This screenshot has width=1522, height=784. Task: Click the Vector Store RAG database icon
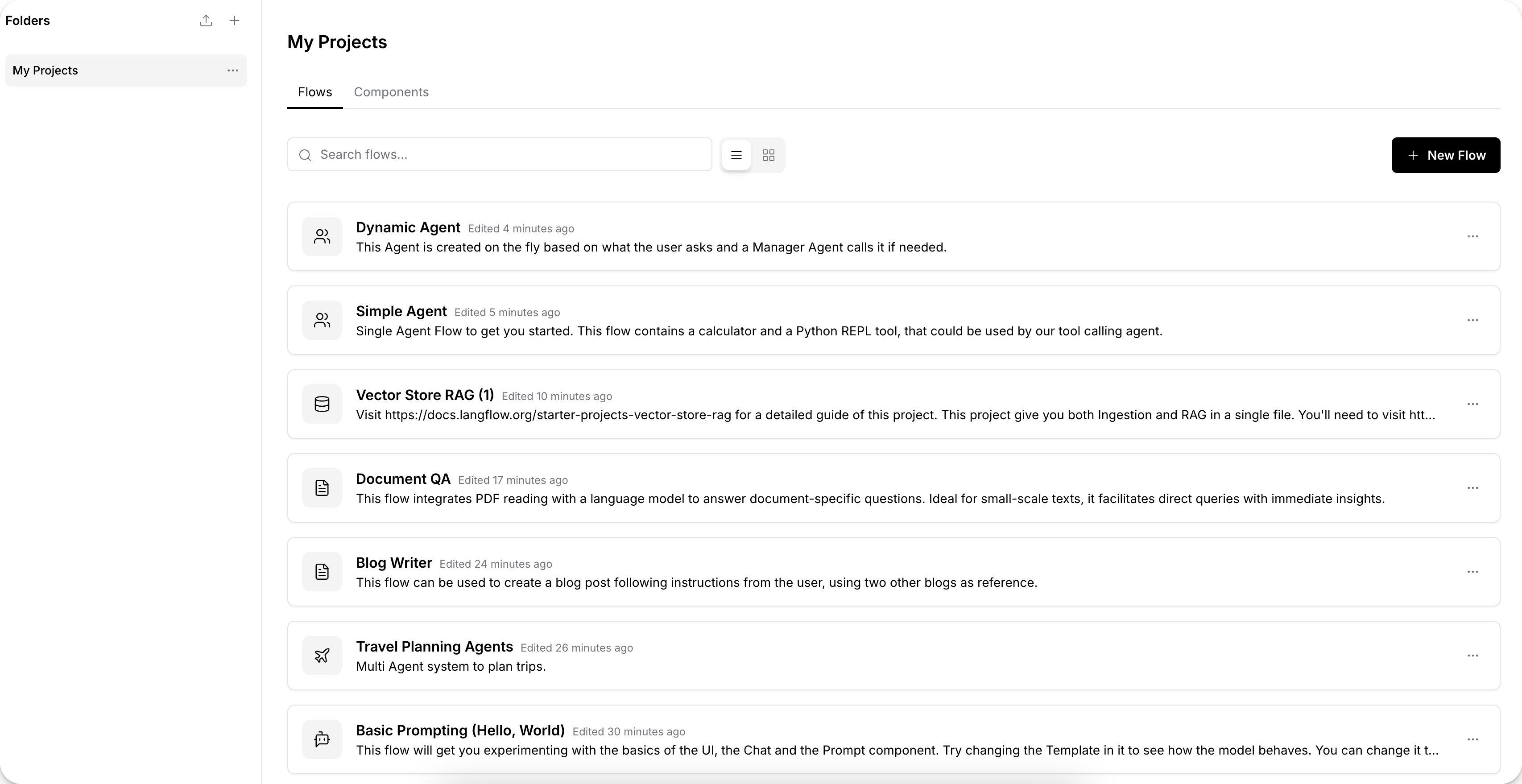(x=322, y=404)
